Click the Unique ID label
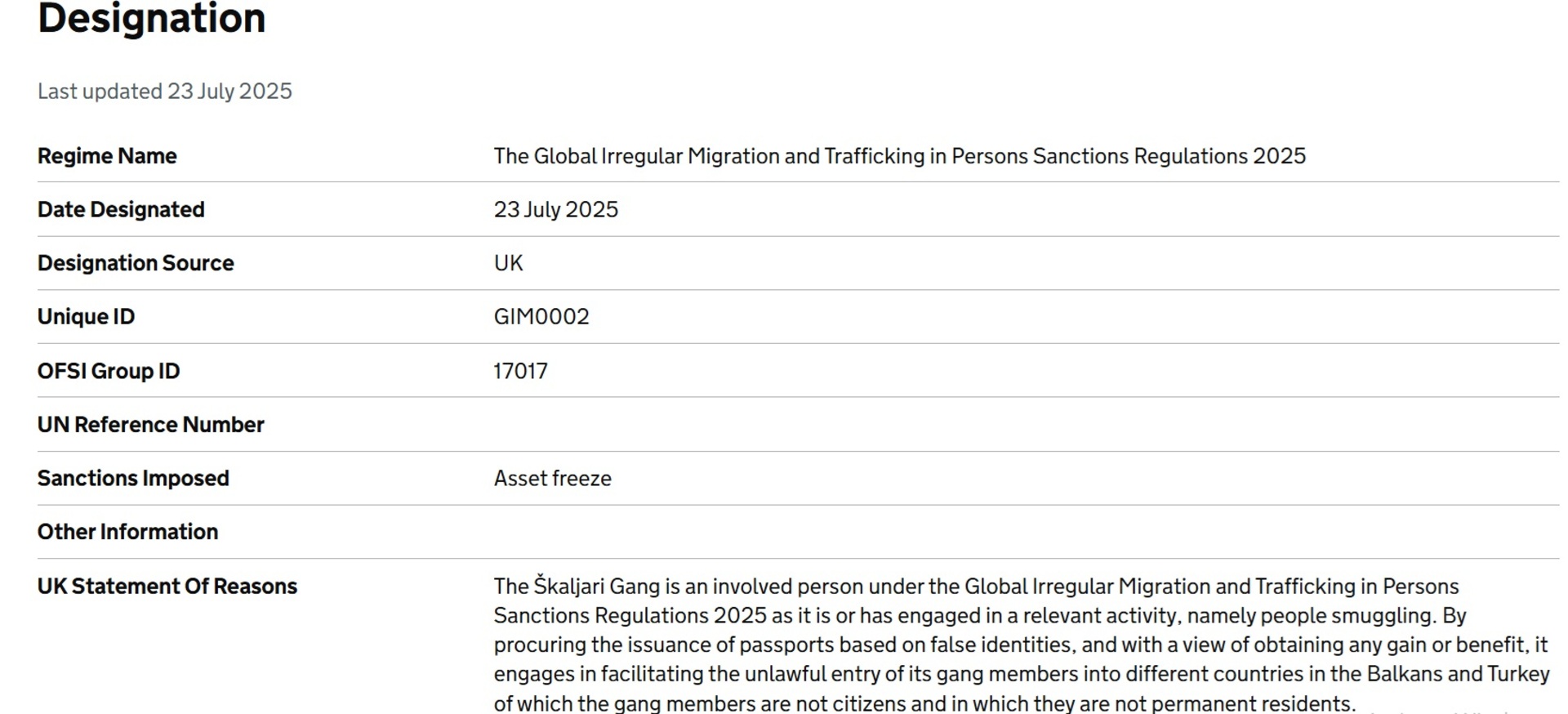The width and height of the screenshot is (1568, 714). point(86,317)
